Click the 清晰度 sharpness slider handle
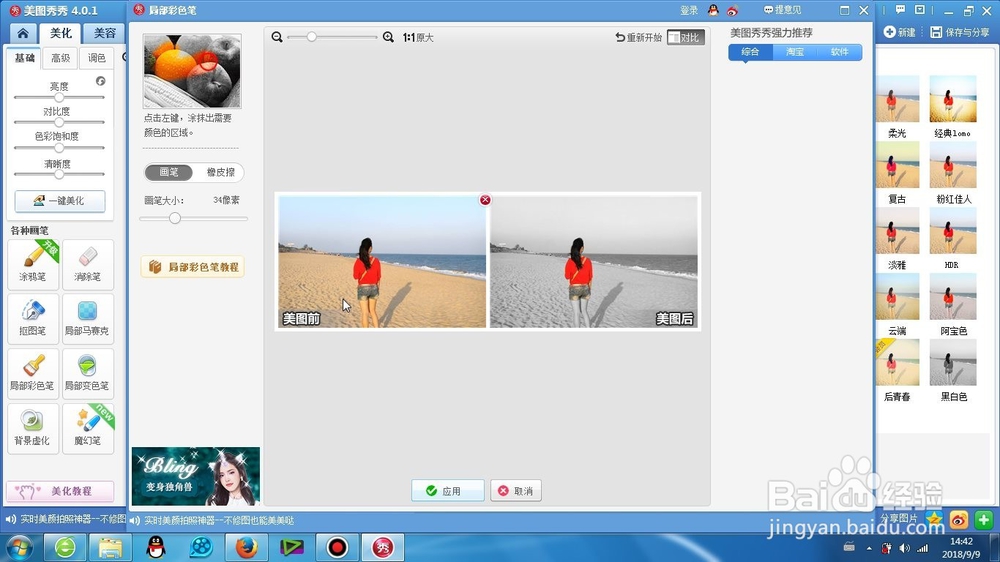 (x=59, y=174)
